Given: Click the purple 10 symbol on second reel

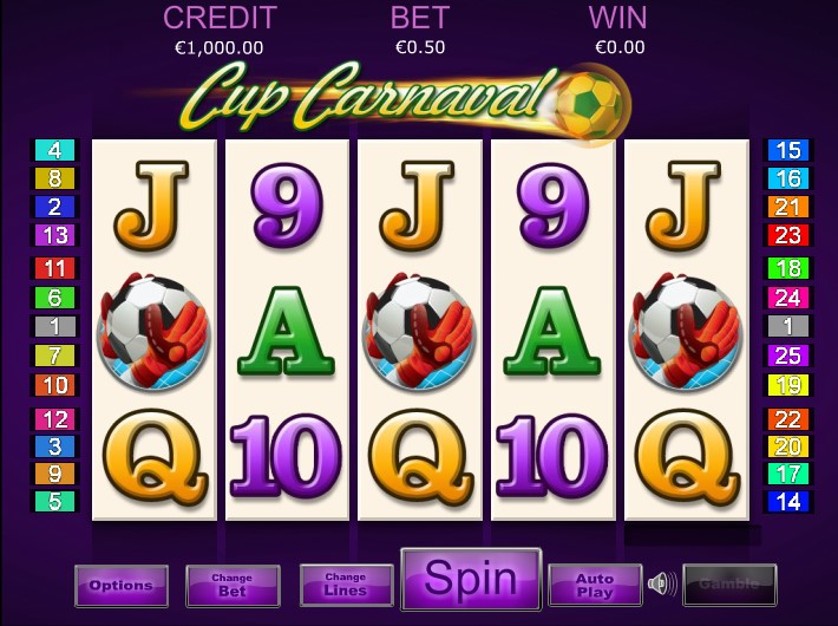Looking at the screenshot, I should 286,458.
